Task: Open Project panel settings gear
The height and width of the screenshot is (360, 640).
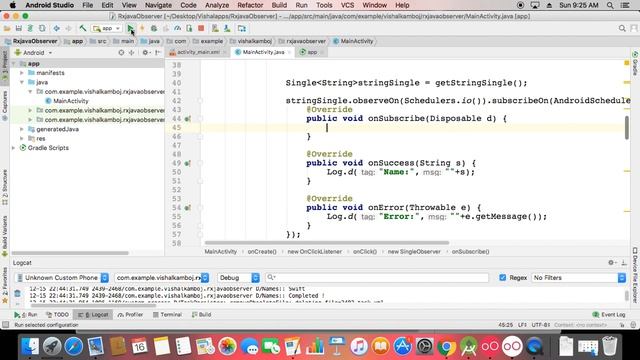Action: tap(145, 53)
